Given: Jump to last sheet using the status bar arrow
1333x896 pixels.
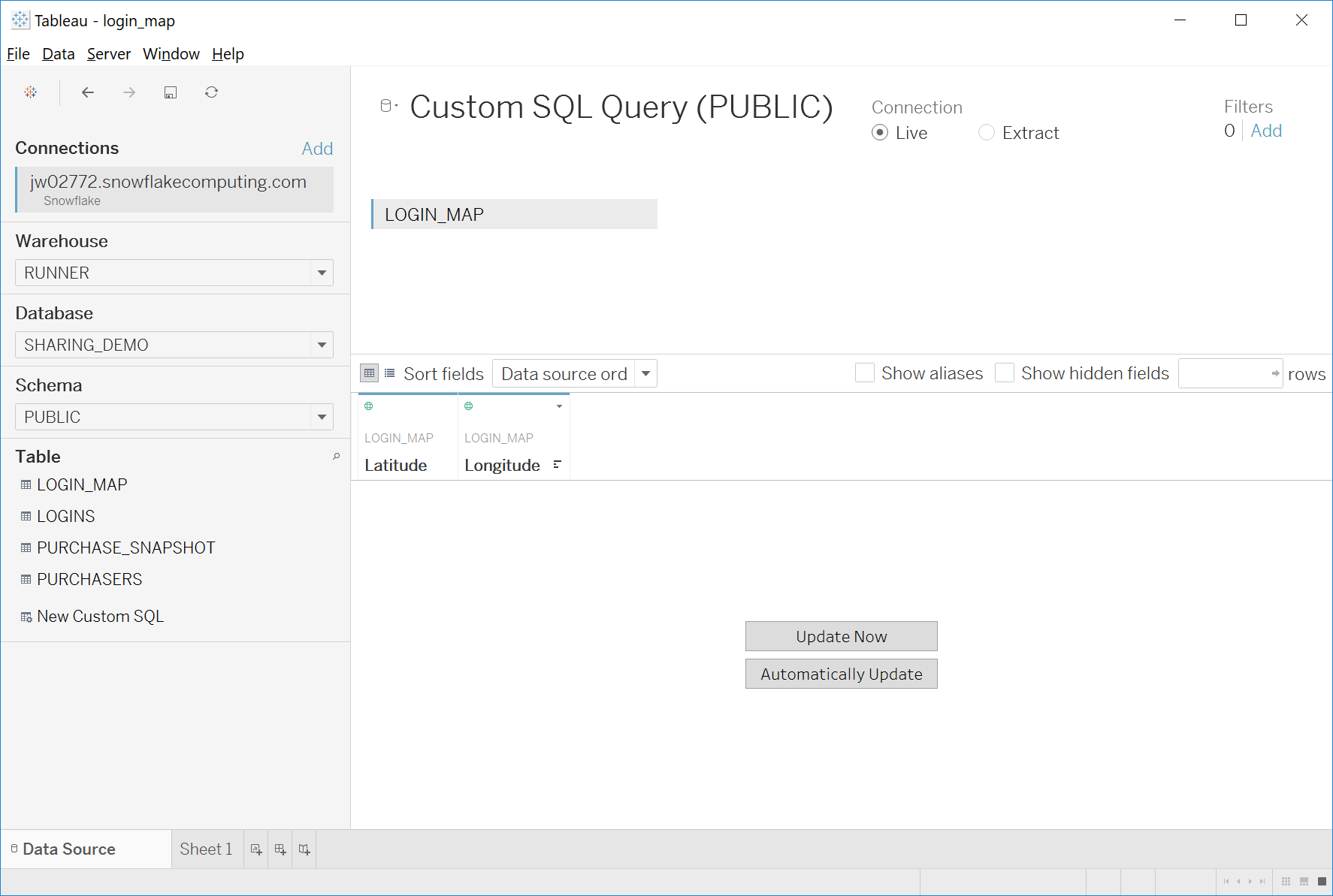Looking at the screenshot, I should (1262, 882).
